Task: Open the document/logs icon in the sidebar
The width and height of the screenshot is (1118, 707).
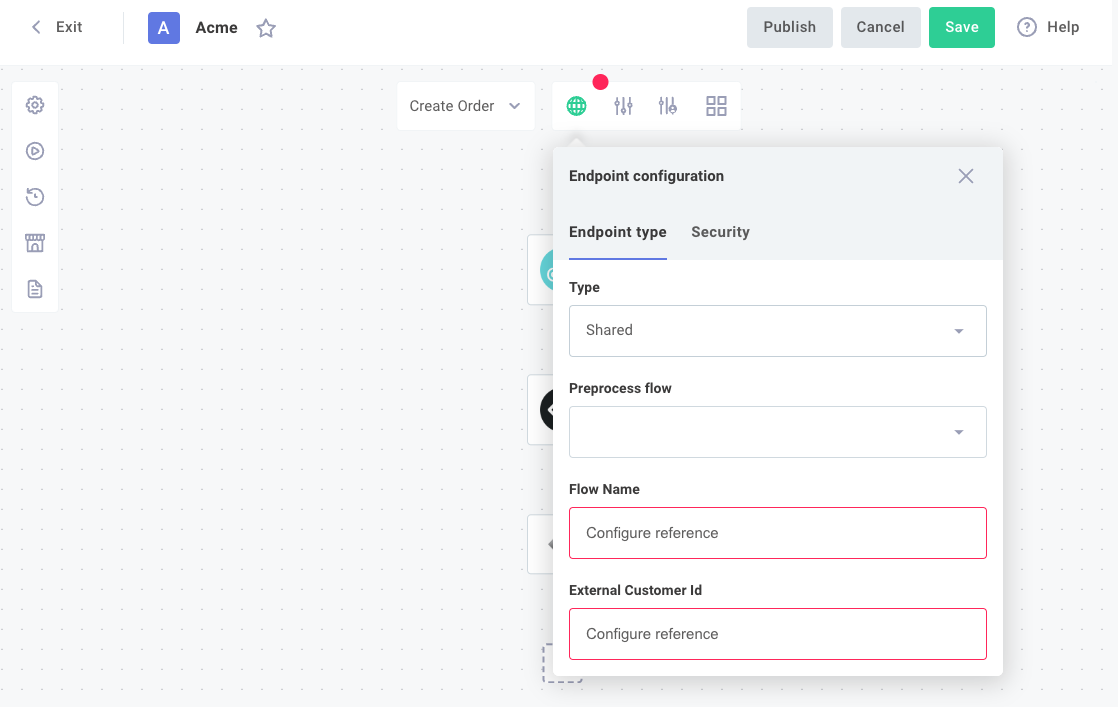Action: click(34, 288)
